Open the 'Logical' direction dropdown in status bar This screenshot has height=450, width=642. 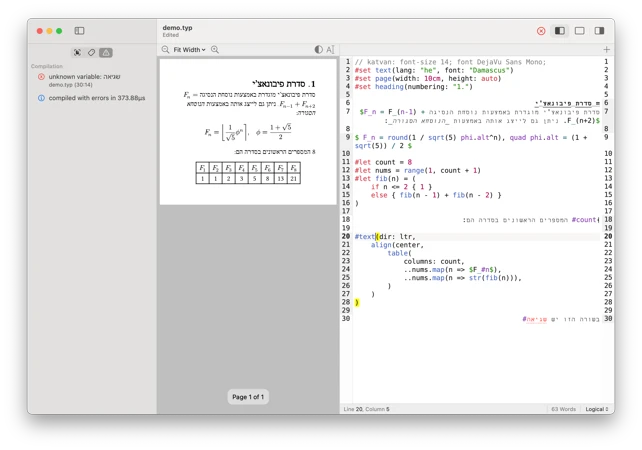pyautogui.click(x=597, y=409)
